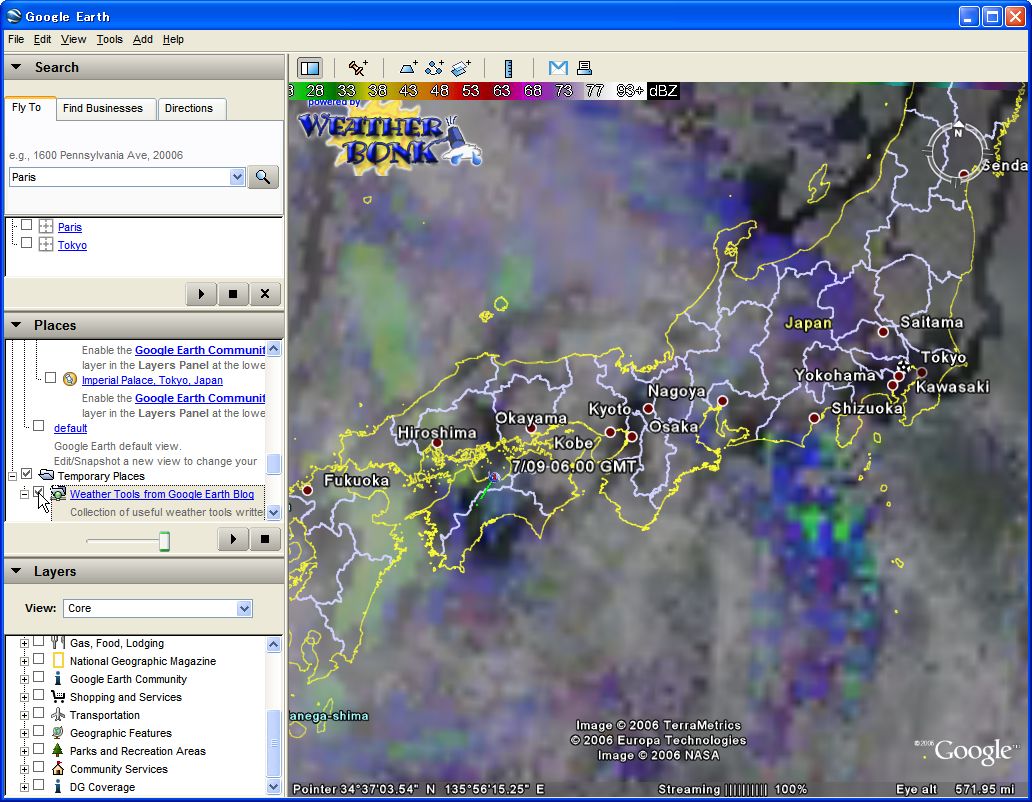Click Geographic Features layer icon
1032x802 pixels.
pos(58,732)
